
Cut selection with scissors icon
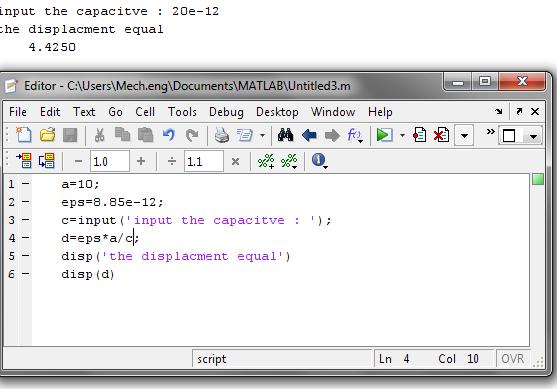(99, 135)
